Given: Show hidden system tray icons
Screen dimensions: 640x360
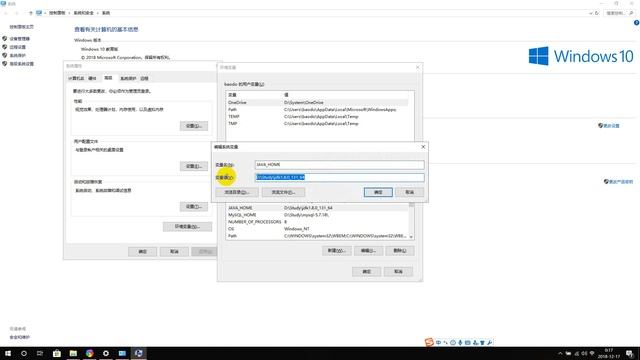Looking at the screenshot, I should coord(560,353).
